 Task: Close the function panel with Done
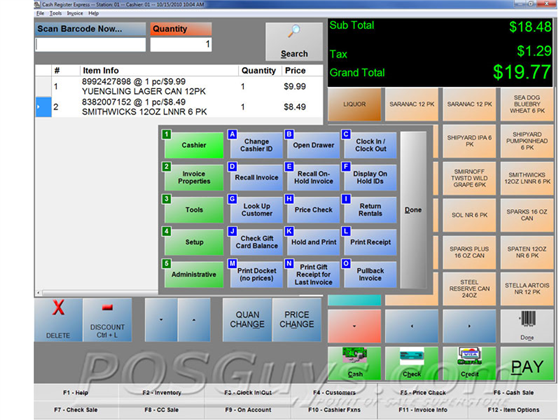[x=413, y=210]
